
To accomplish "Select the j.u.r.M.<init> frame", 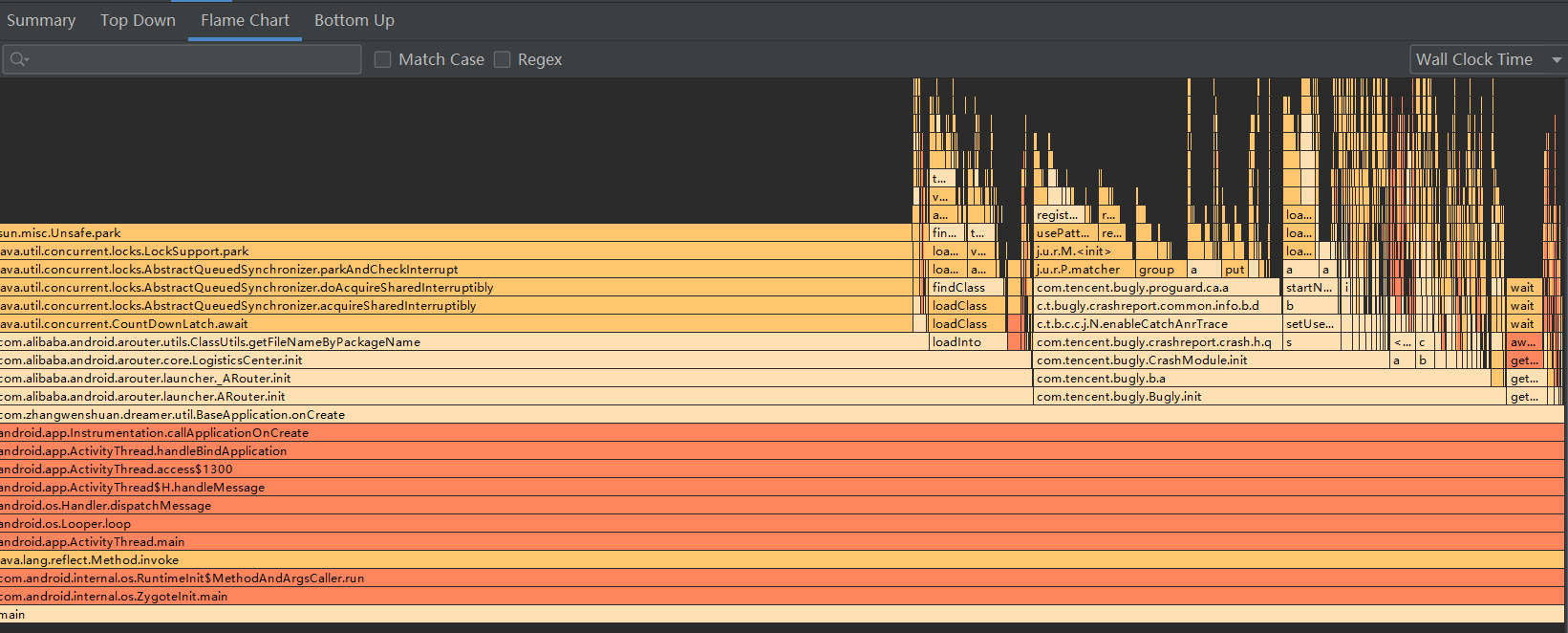I will pos(1084,251).
